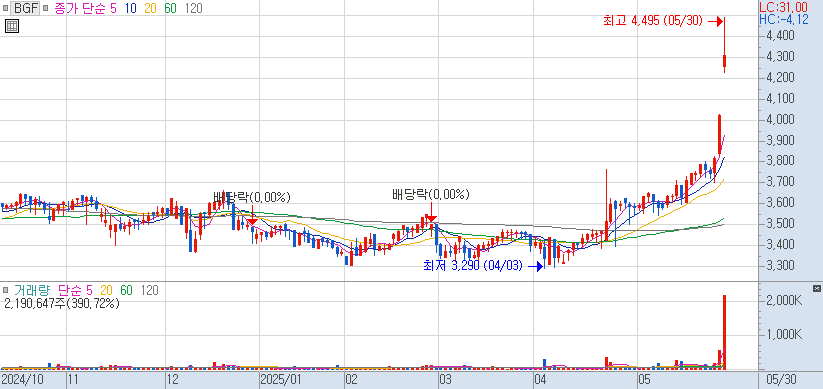Click the 3,800 price axis label
The height and width of the screenshot is (389, 823).
780,161
